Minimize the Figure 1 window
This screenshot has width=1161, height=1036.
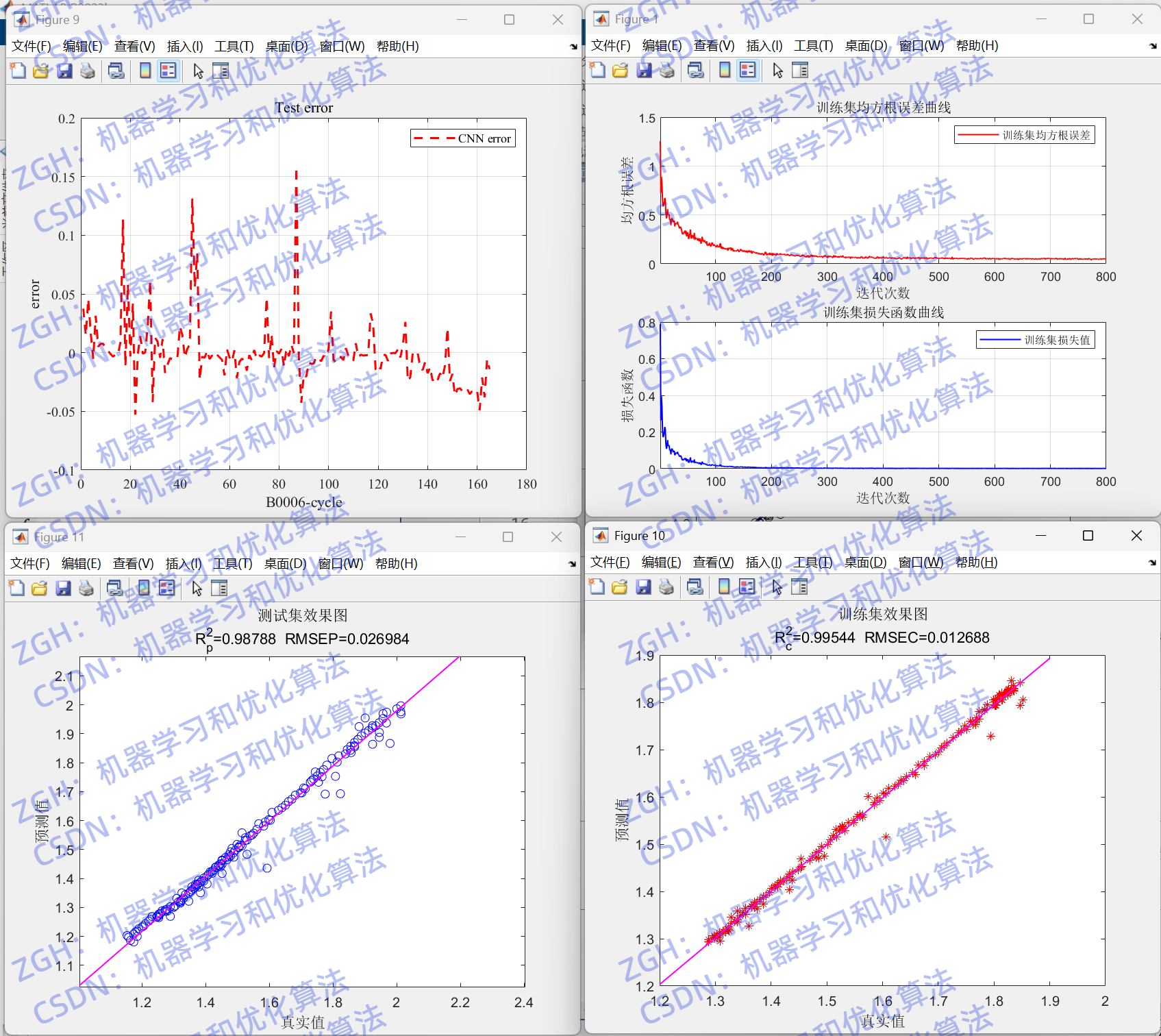(1041, 19)
